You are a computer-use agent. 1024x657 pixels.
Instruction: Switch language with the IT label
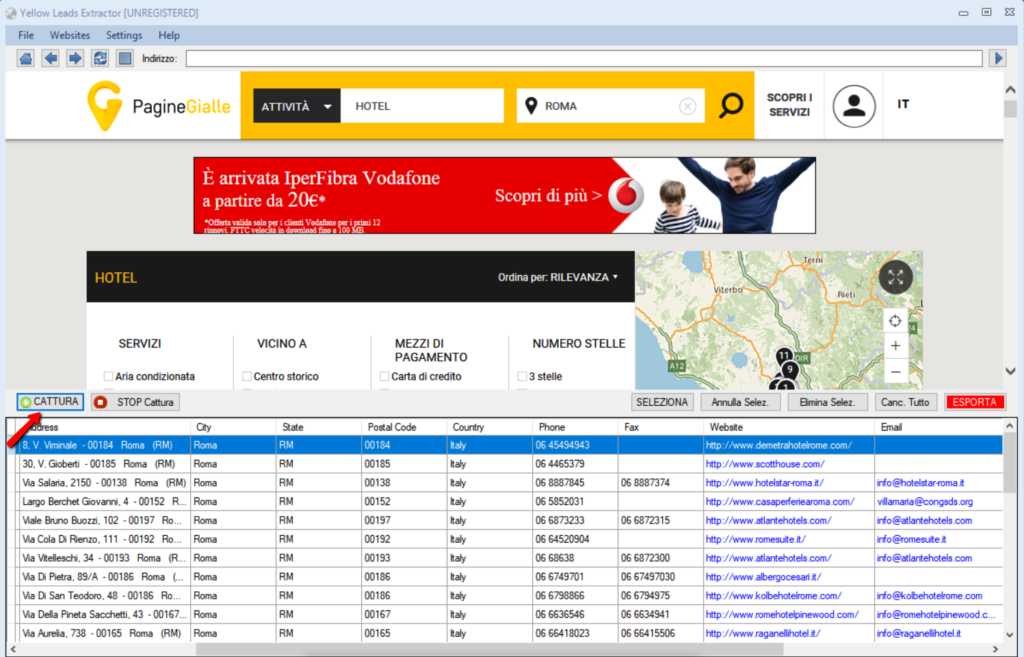903,104
